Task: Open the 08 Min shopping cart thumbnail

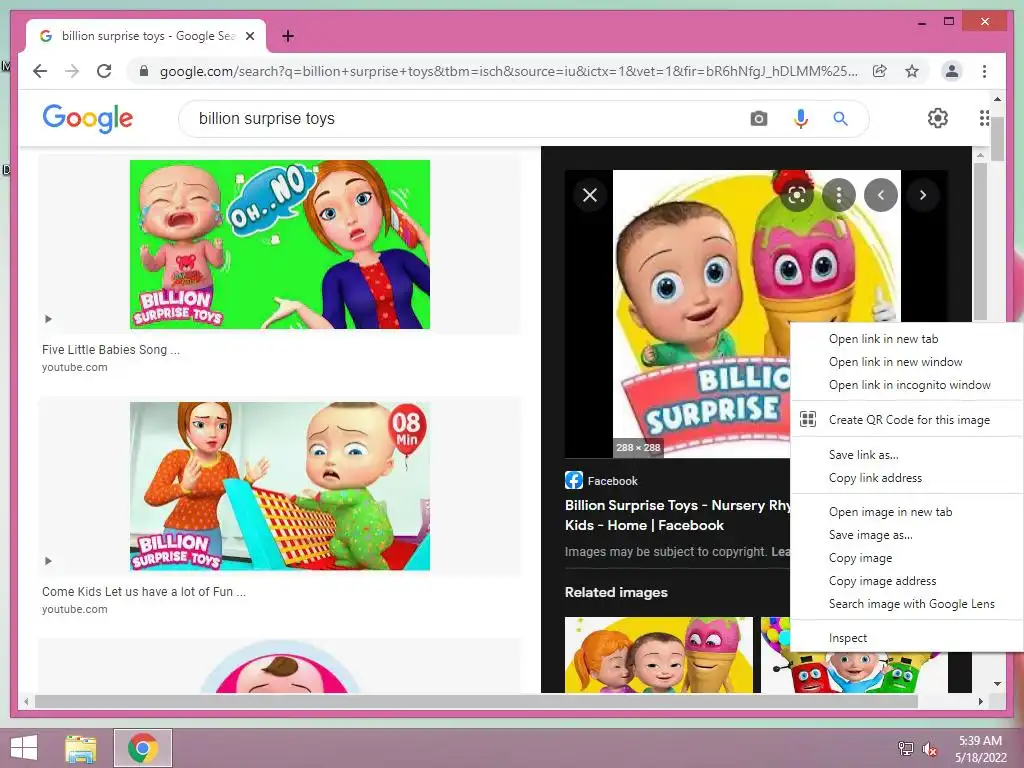Action: 280,486
